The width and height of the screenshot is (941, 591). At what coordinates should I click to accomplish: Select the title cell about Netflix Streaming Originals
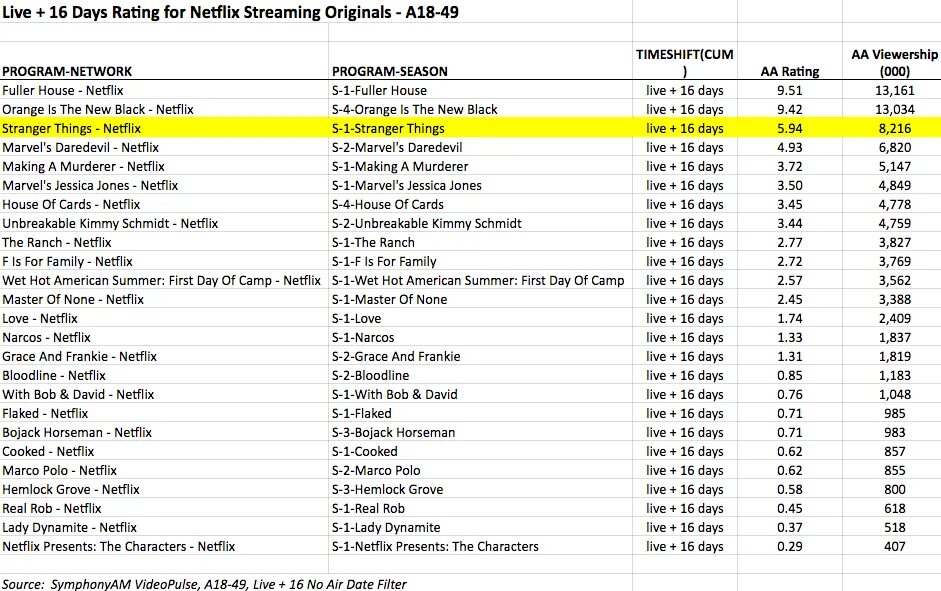click(230, 12)
